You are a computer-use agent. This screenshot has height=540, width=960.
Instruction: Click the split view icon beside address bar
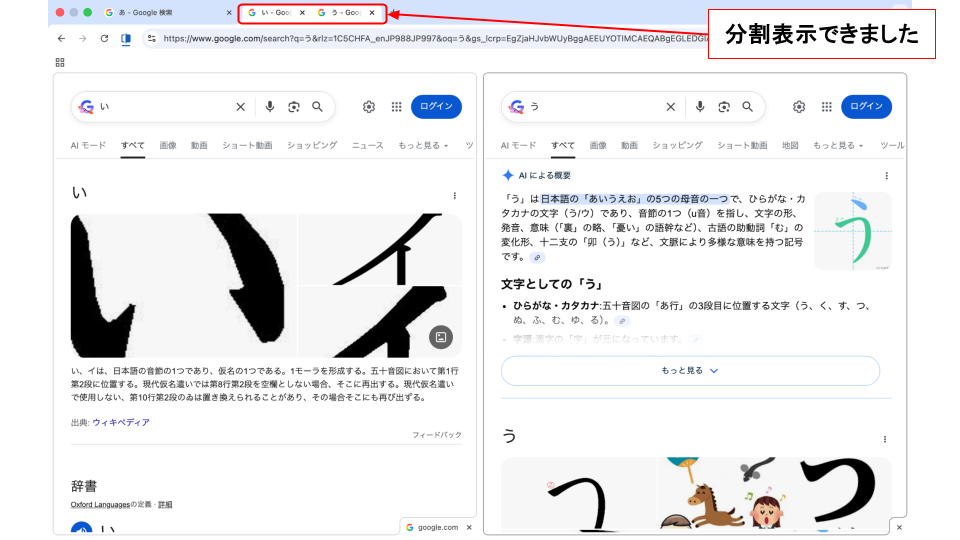126,38
